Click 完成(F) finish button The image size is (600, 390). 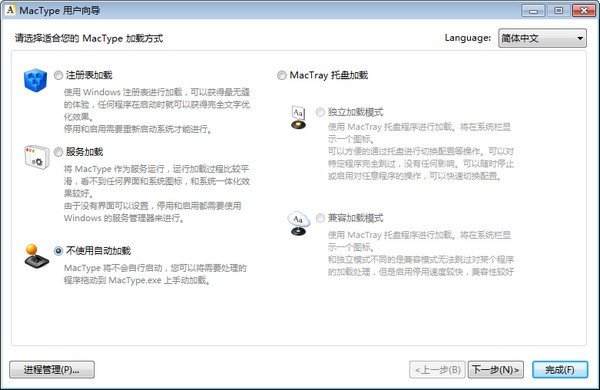[x=560, y=370]
